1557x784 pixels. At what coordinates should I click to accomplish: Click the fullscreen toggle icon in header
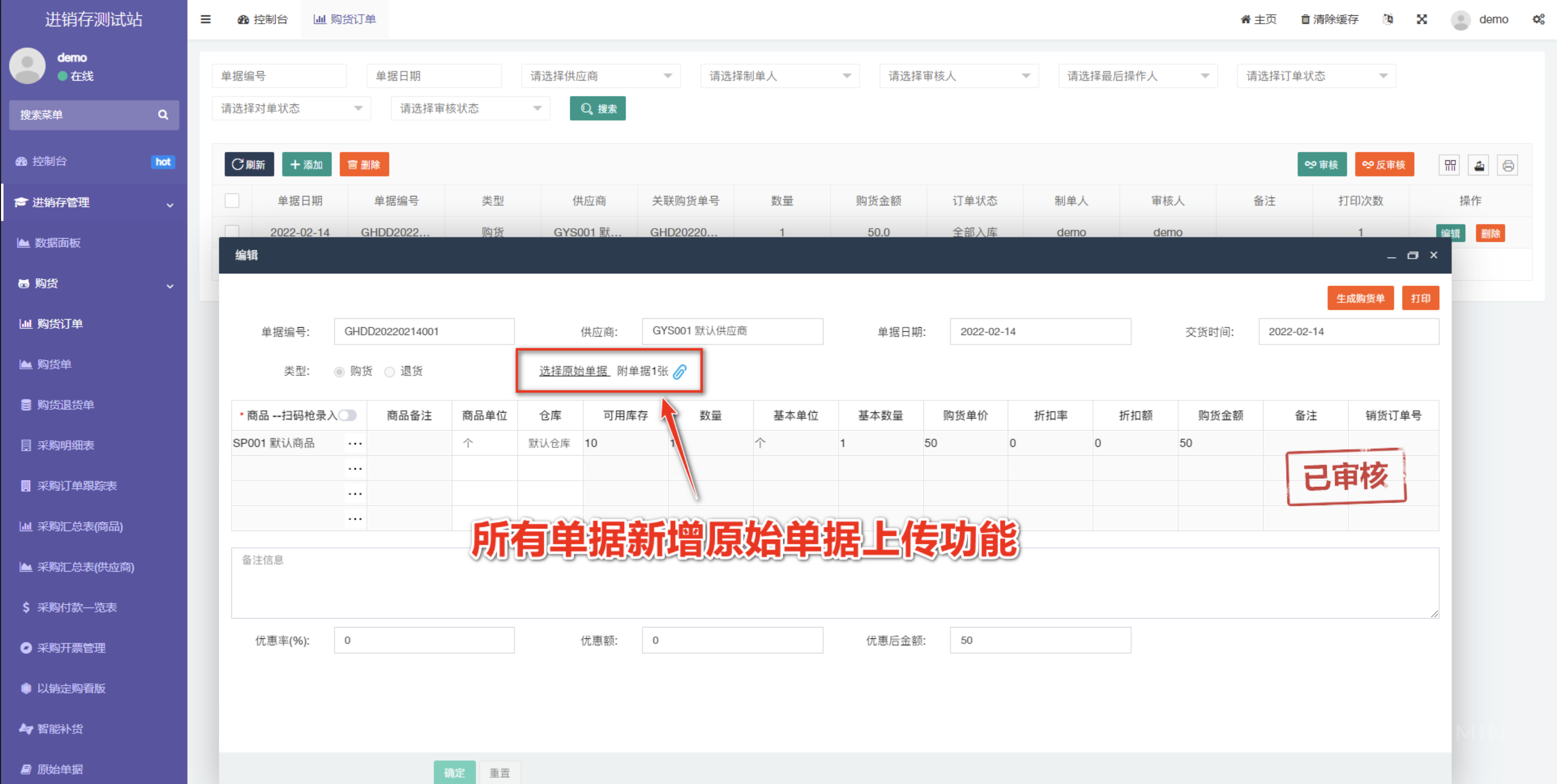point(1422,19)
